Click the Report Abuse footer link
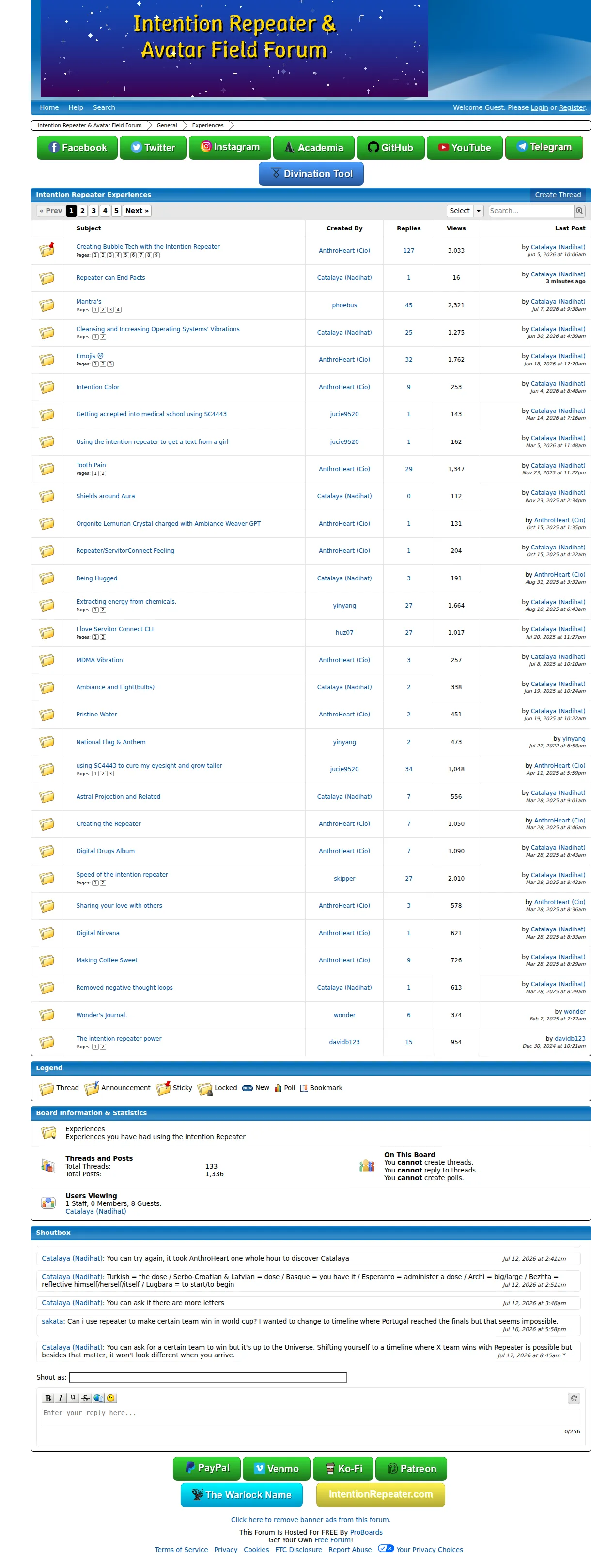 pos(350,1550)
